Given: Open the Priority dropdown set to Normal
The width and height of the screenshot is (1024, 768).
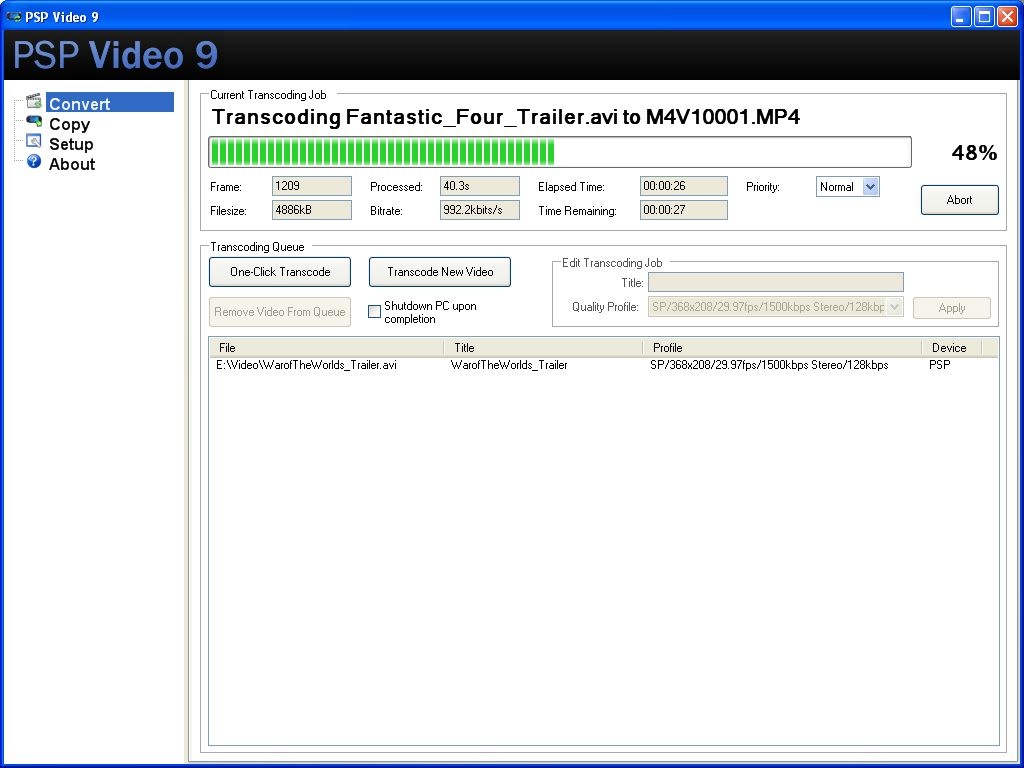Looking at the screenshot, I should tap(869, 187).
